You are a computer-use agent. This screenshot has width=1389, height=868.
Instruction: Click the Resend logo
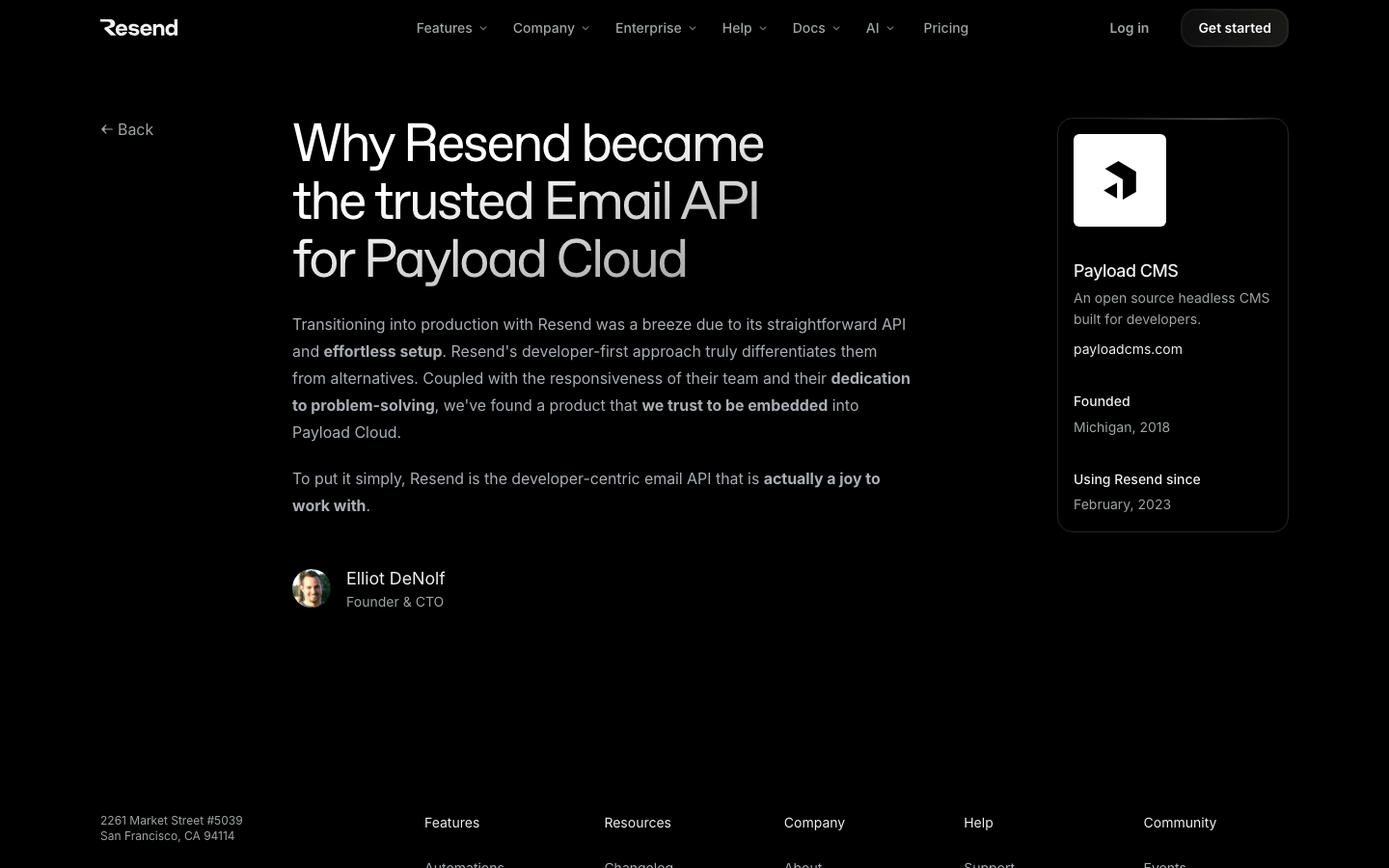point(139,28)
